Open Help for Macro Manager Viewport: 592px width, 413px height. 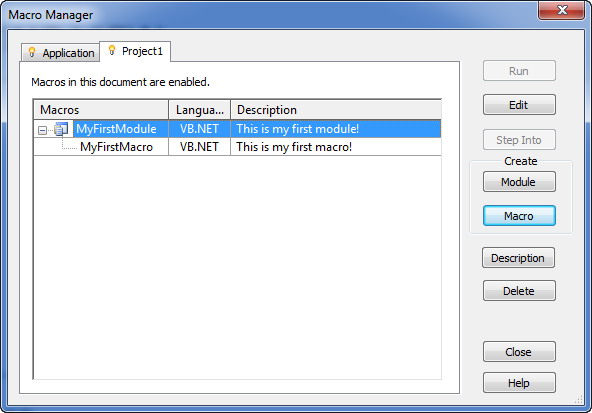click(x=519, y=383)
